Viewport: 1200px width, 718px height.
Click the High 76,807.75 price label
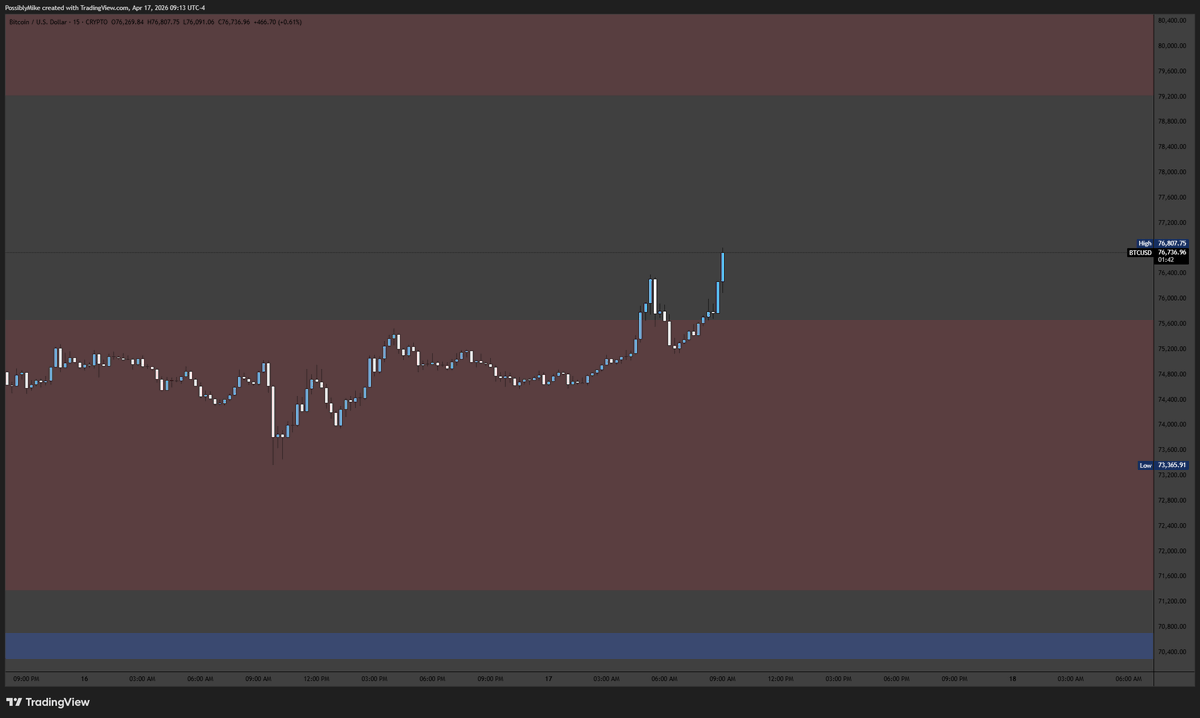click(1162, 243)
